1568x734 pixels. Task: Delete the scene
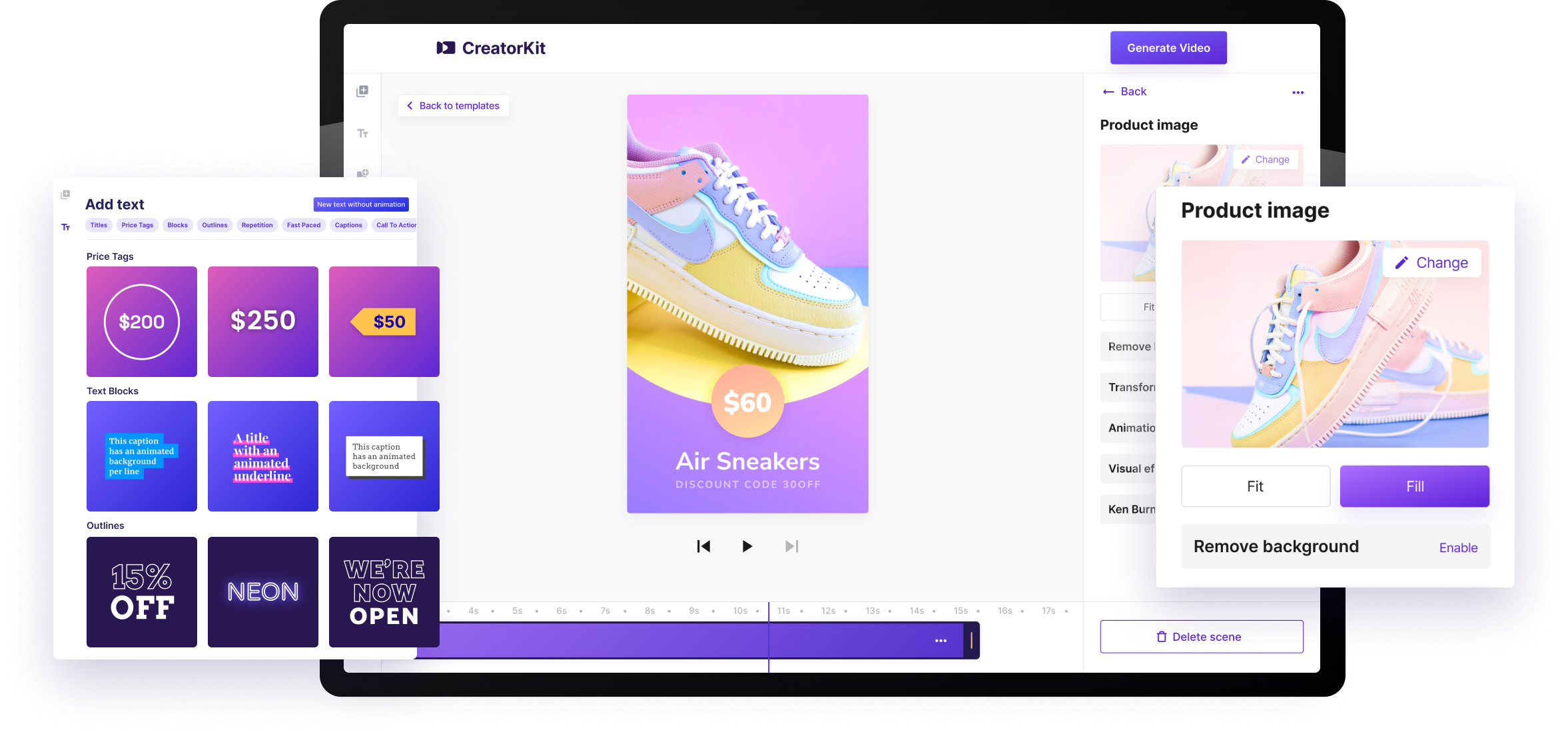(x=1202, y=637)
